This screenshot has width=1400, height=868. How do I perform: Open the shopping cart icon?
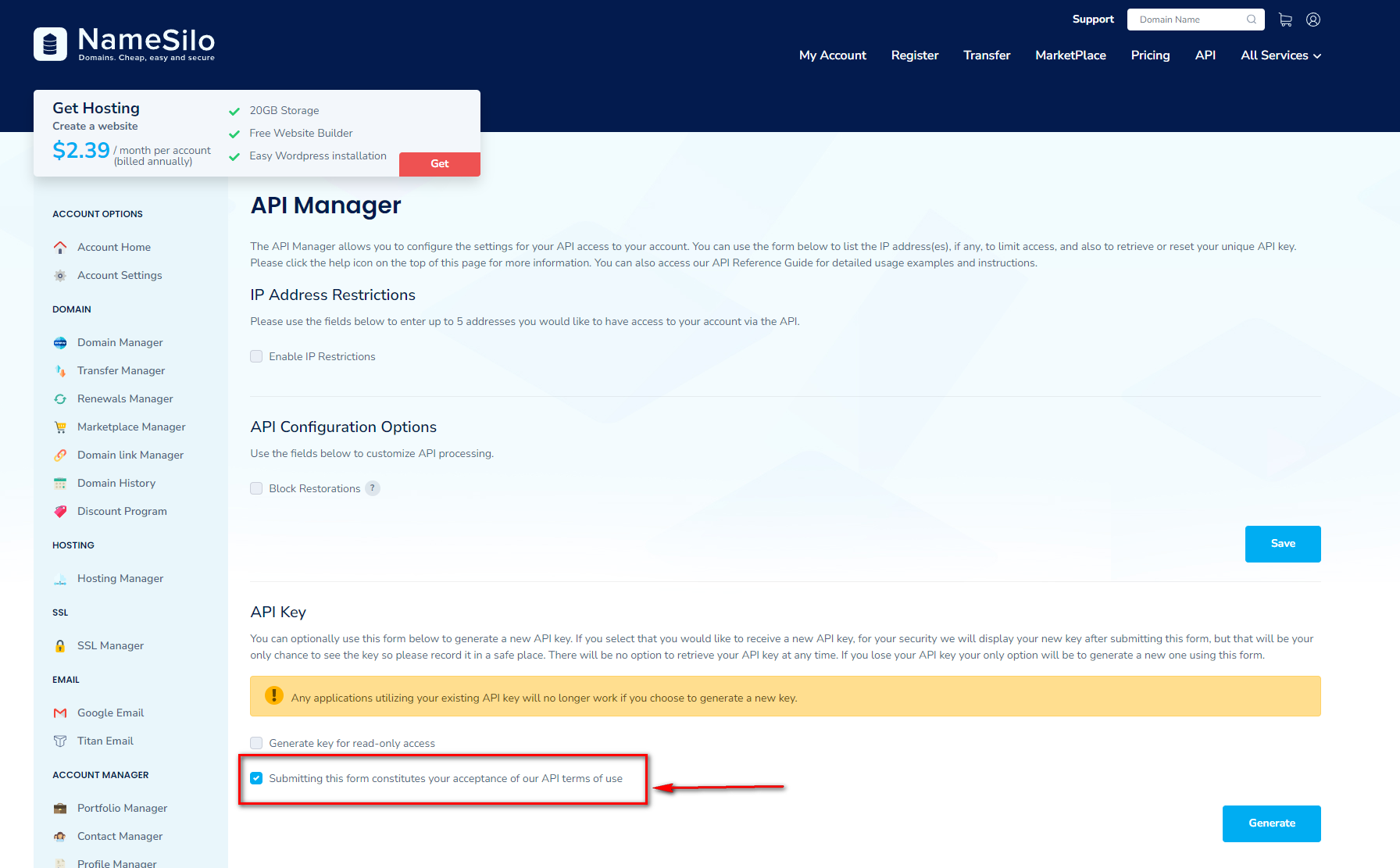pos(1285,20)
